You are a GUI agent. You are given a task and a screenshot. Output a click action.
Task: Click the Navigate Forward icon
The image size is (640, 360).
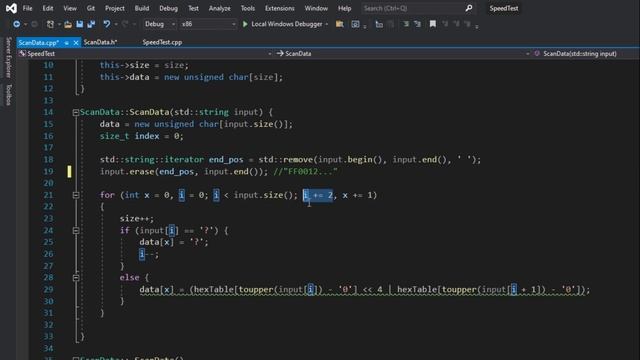click(34, 24)
